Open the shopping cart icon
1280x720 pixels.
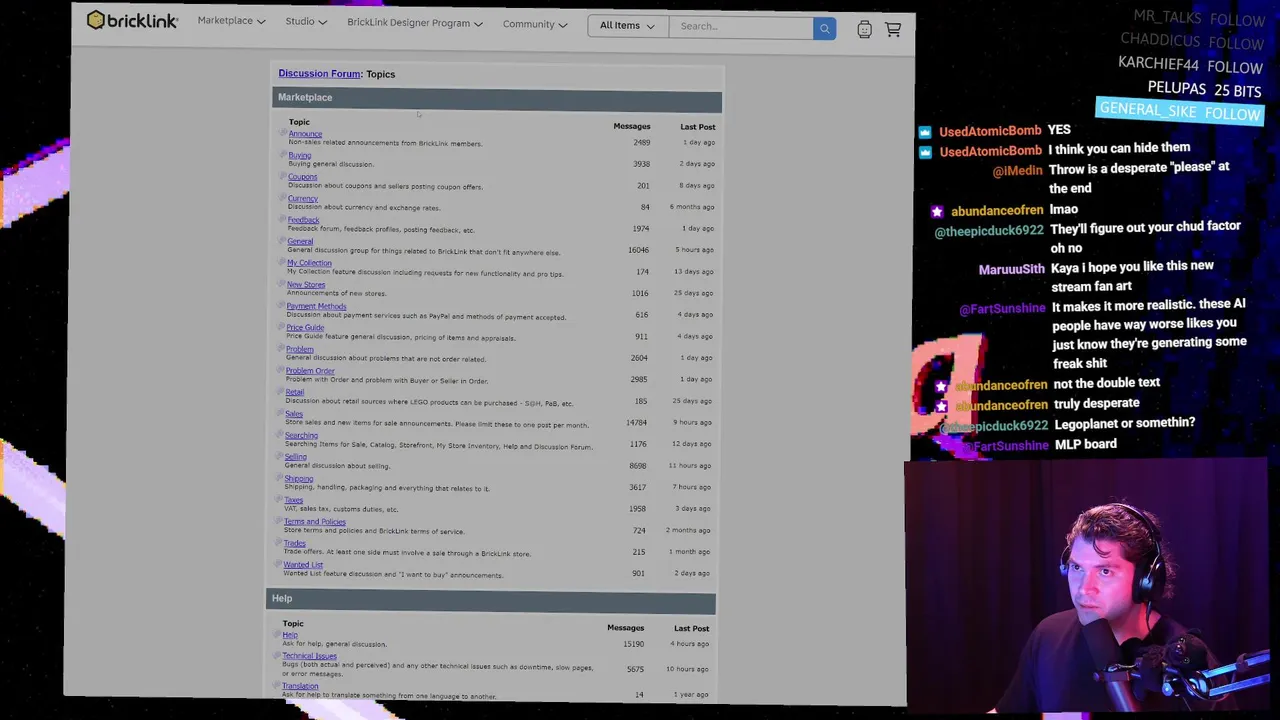click(893, 30)
